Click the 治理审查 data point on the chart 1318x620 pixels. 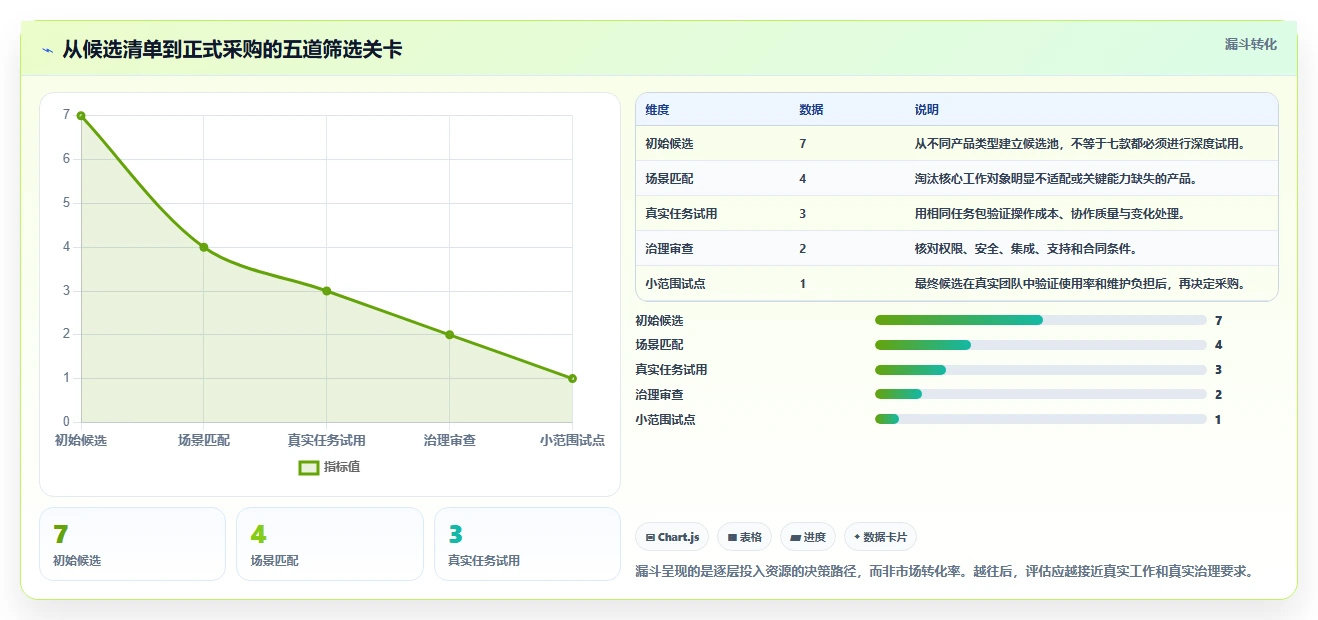450,335
